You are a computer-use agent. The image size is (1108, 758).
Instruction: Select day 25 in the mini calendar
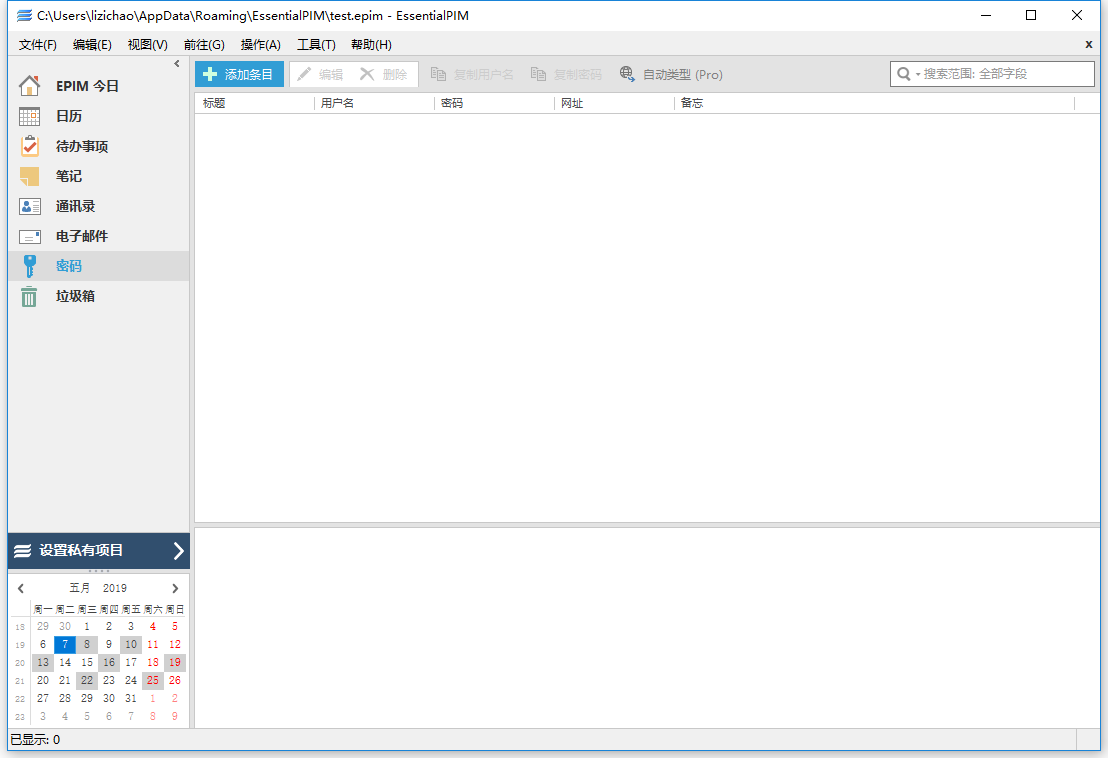pyautogui.click(x=153, y=680)
